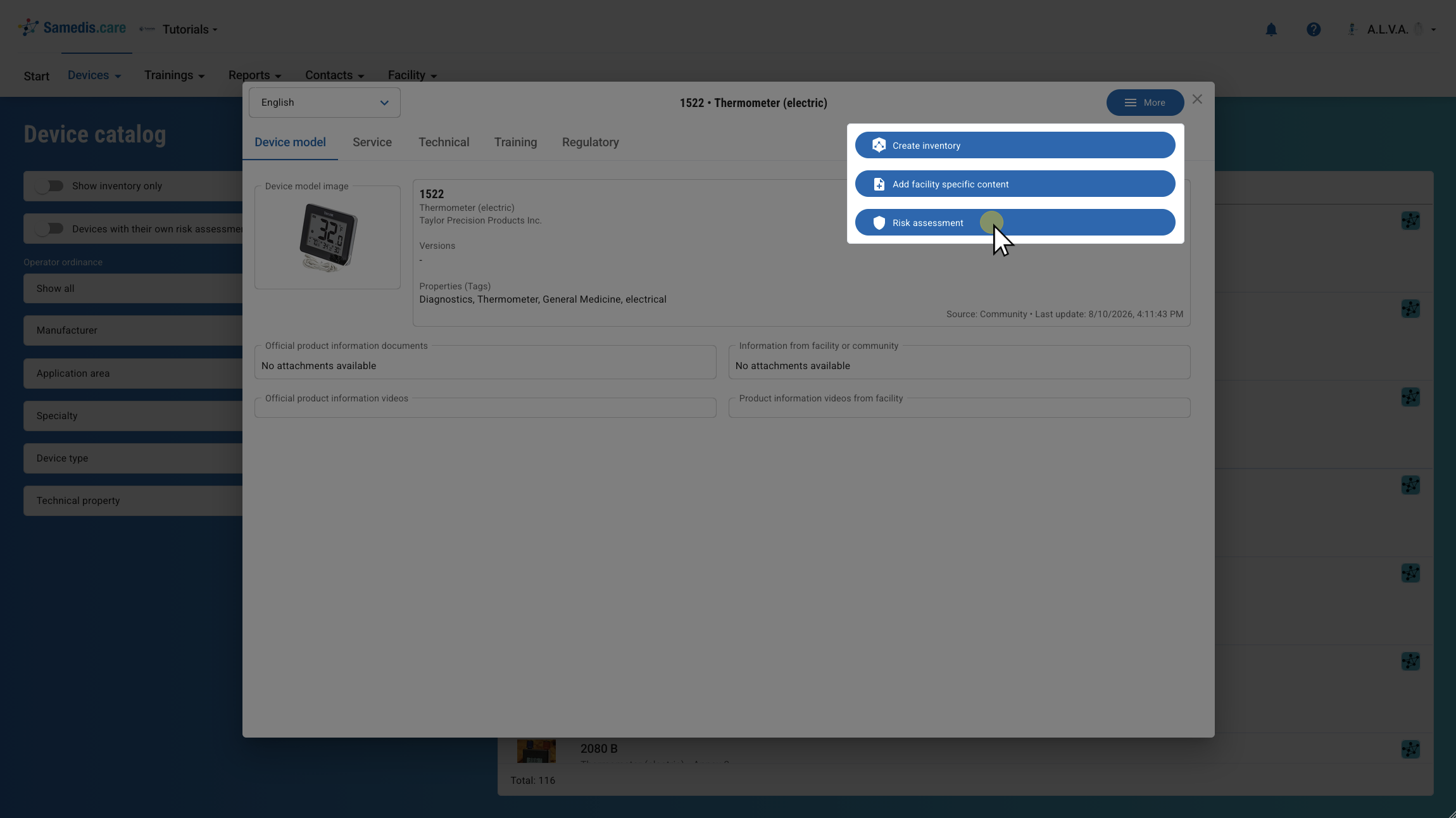Click the notification bell icon
Viewport: 1456px width, 818px height.
(x=1271, y=30)
